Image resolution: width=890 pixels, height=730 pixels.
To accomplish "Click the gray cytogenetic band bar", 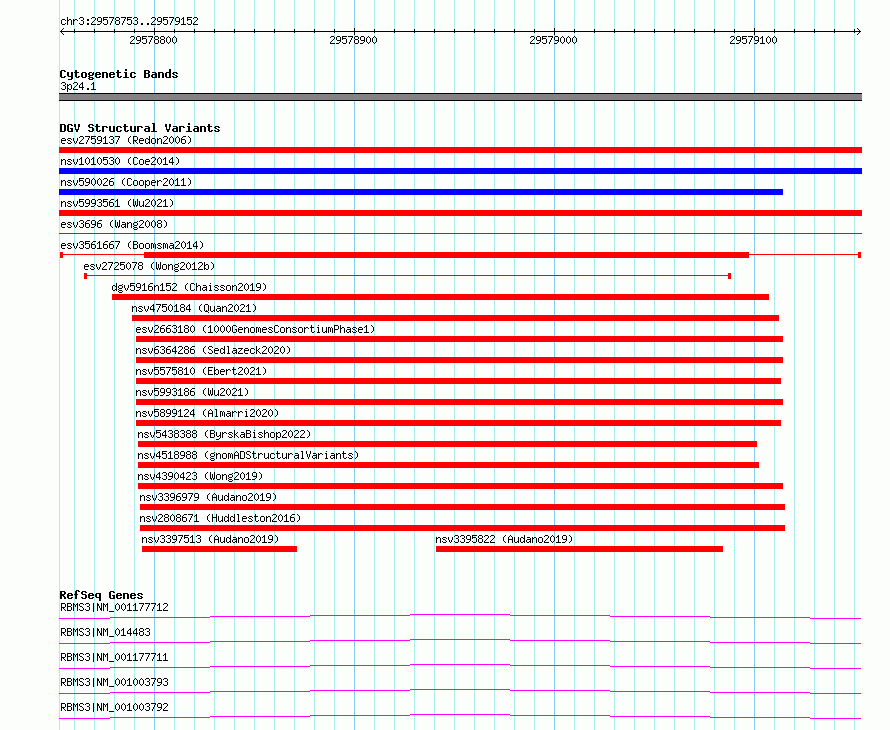I will [460, 97].
